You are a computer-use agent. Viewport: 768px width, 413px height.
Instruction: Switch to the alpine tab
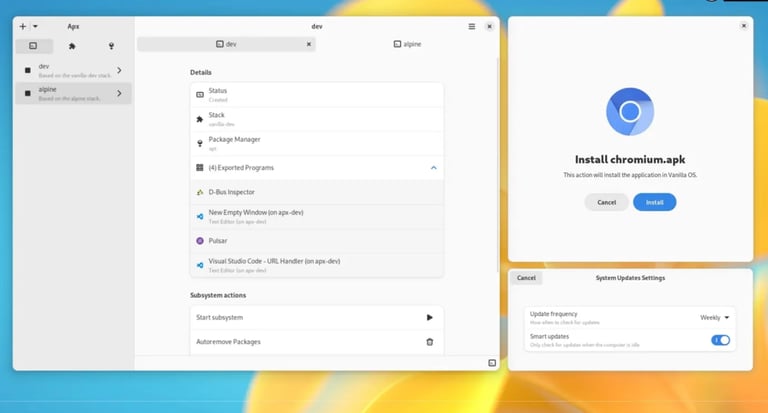point(408,44)
